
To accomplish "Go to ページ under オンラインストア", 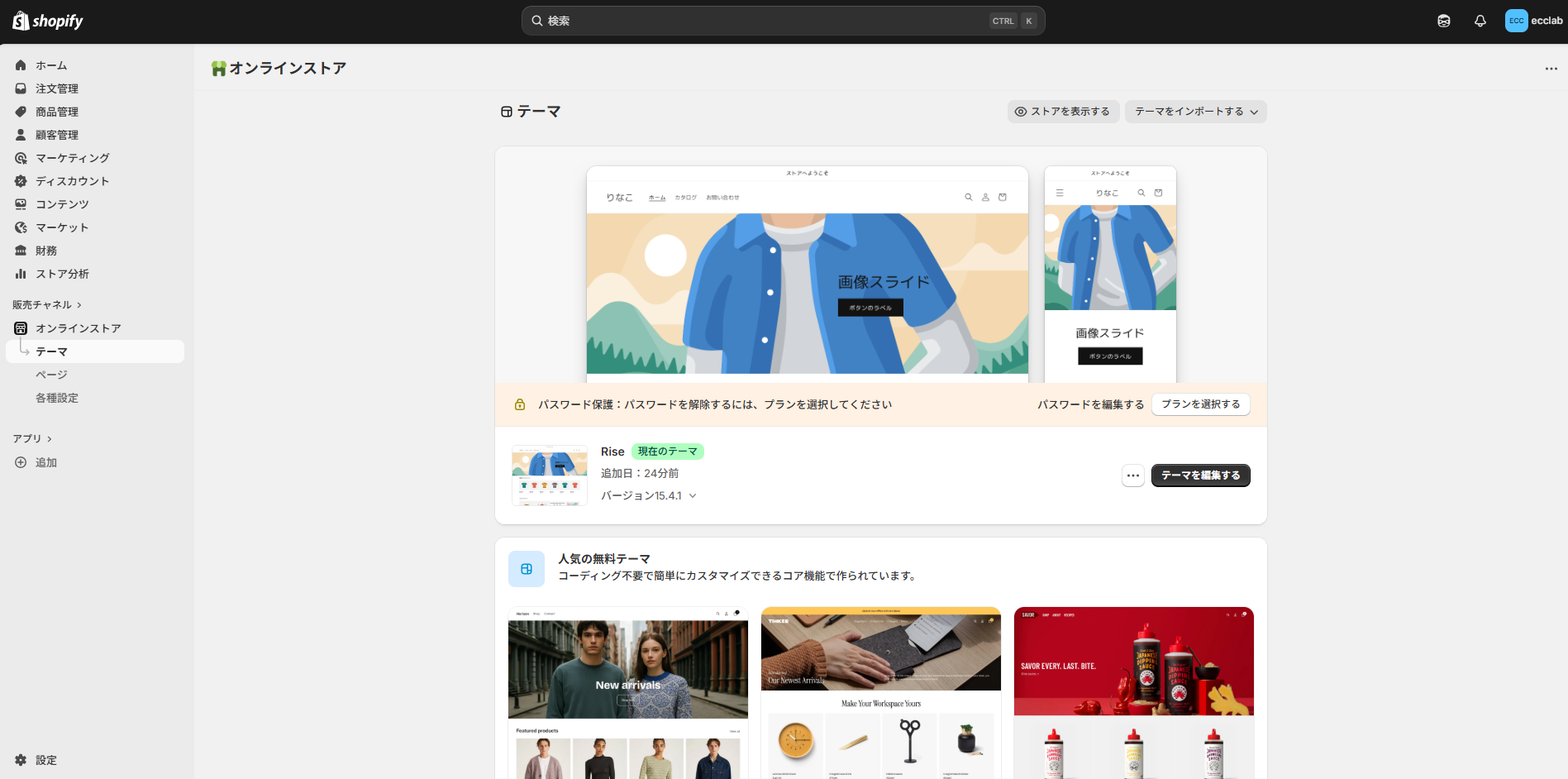I will point(51,375).
